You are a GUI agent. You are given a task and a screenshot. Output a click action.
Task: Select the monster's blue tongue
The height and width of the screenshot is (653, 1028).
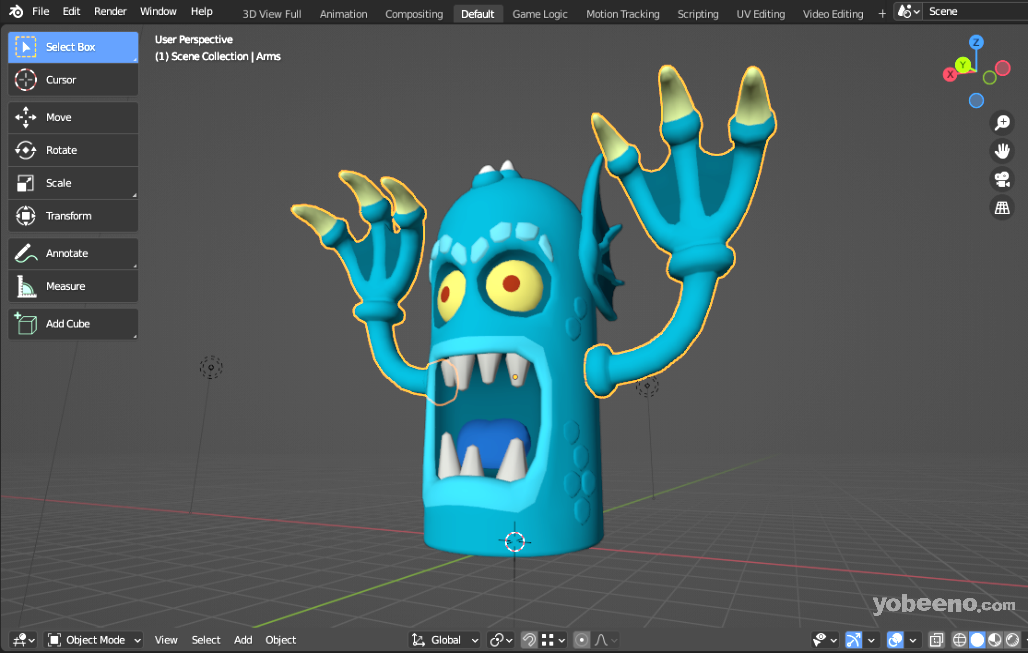[x=492, y=441]
